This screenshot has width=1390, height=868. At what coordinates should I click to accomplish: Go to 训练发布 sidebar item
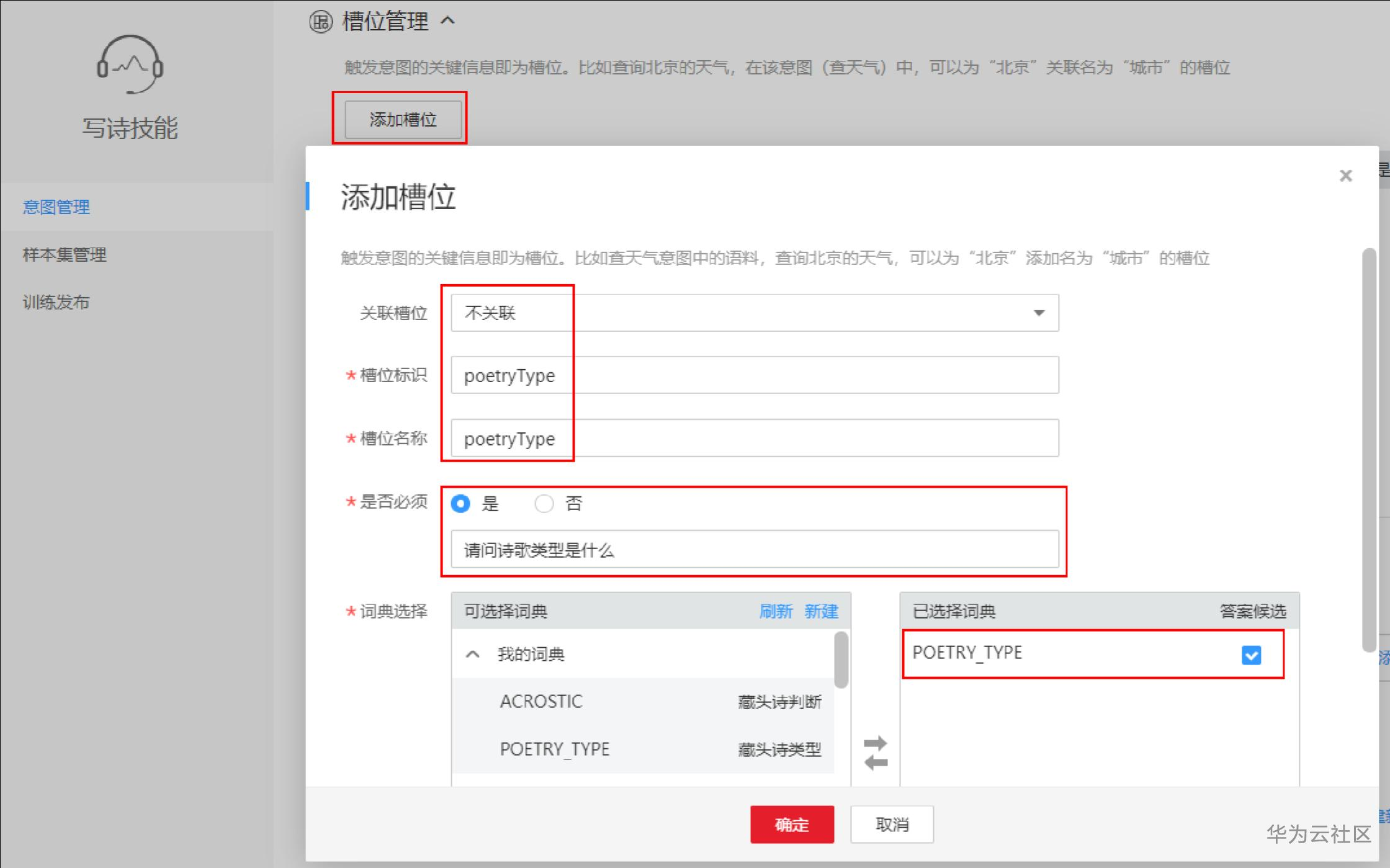[56, 302]
